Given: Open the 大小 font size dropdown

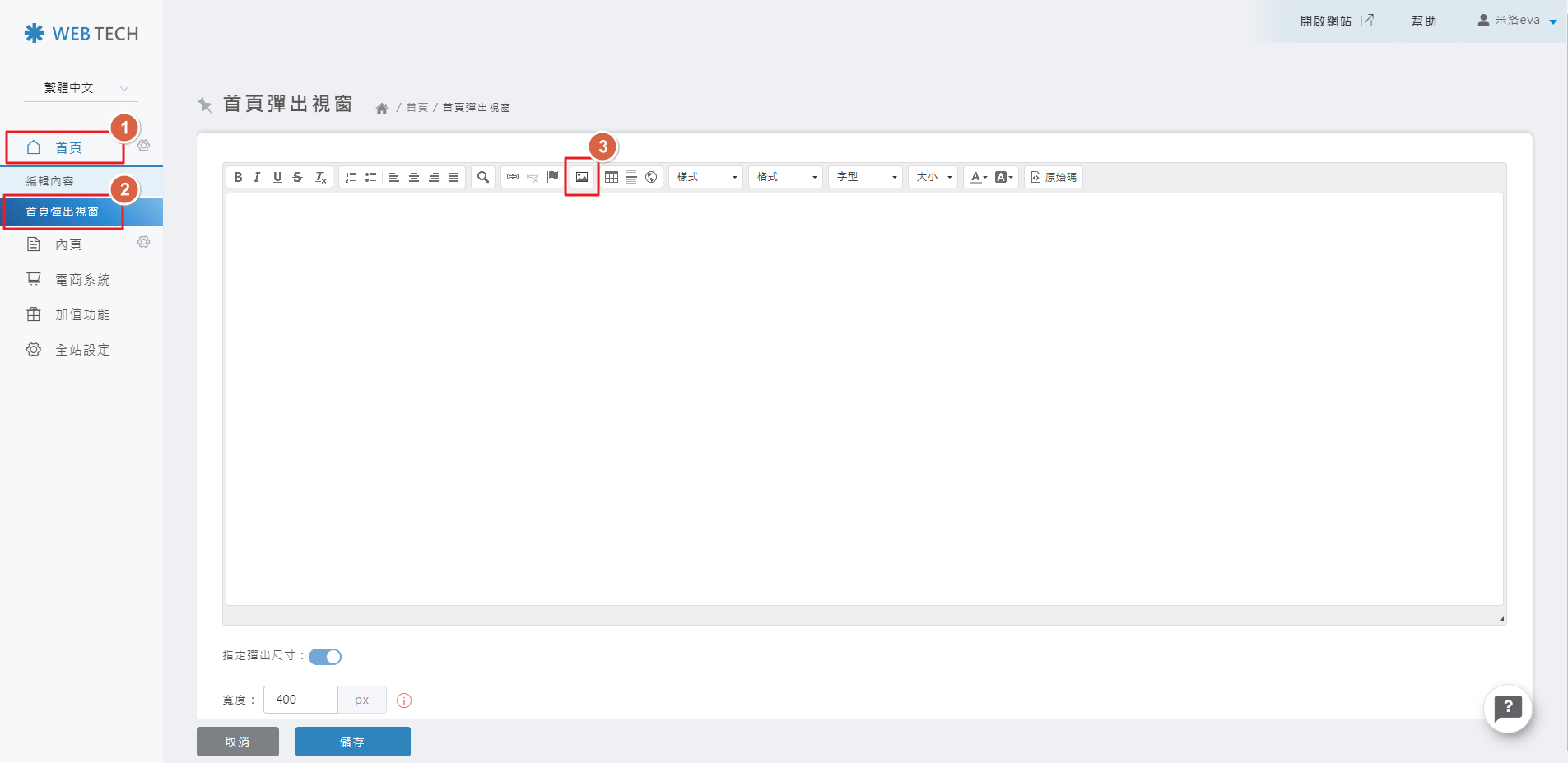Looking at the screenshot, I should pyautogui.click(x=933, y=177).
